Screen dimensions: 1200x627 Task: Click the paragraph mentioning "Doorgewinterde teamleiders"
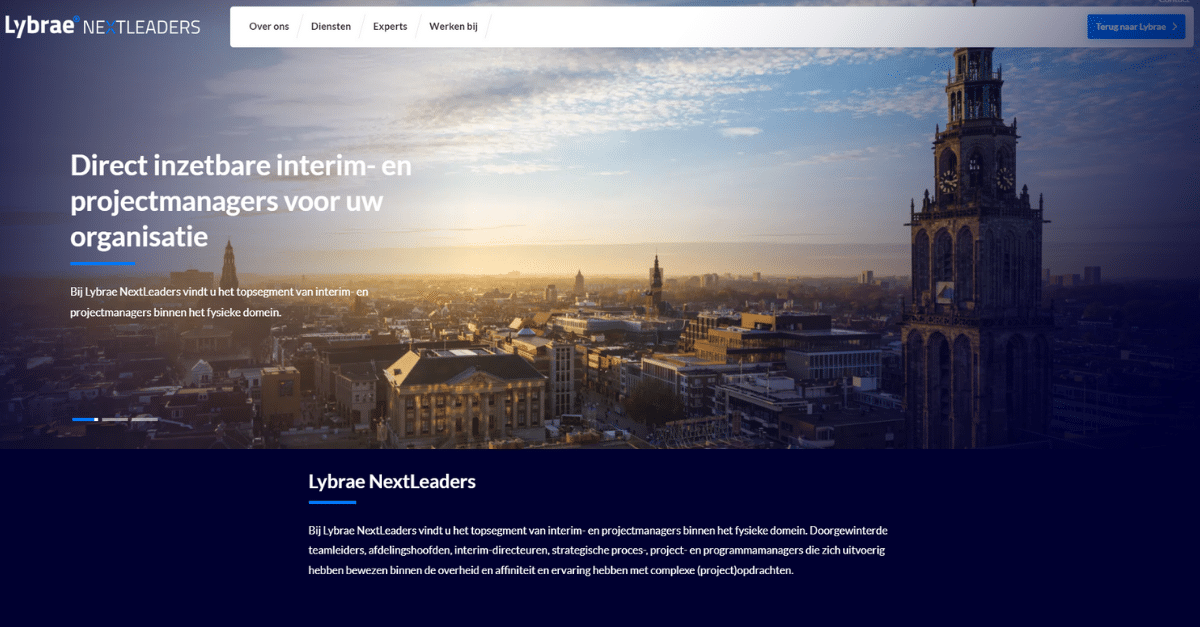[598, 550]
